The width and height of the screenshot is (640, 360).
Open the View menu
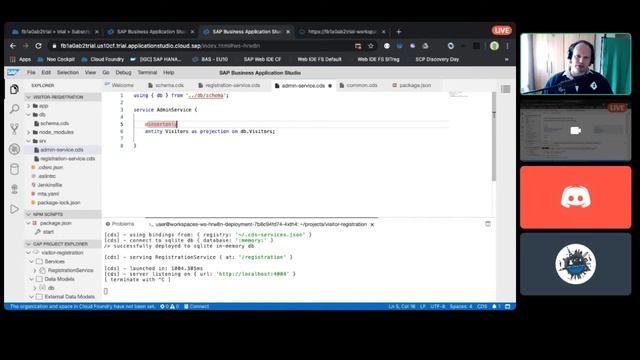tap(90, 72)
